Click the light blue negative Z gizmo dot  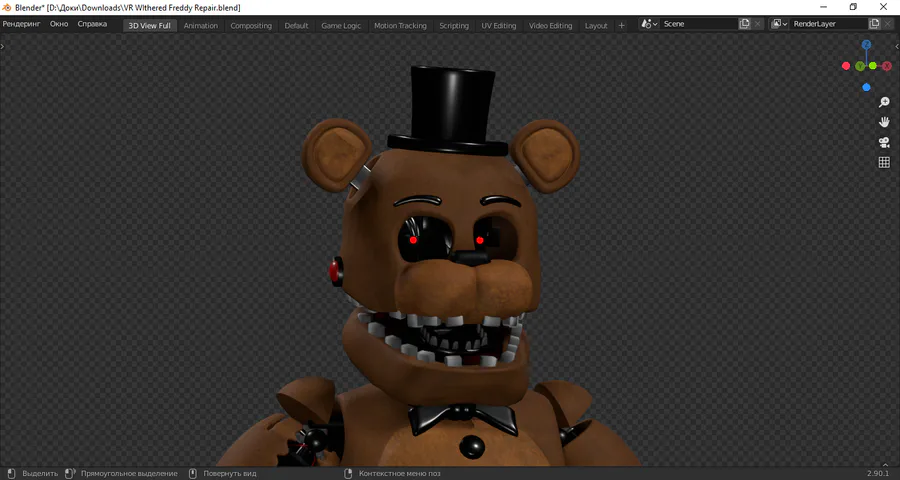(x=866, y=87)
